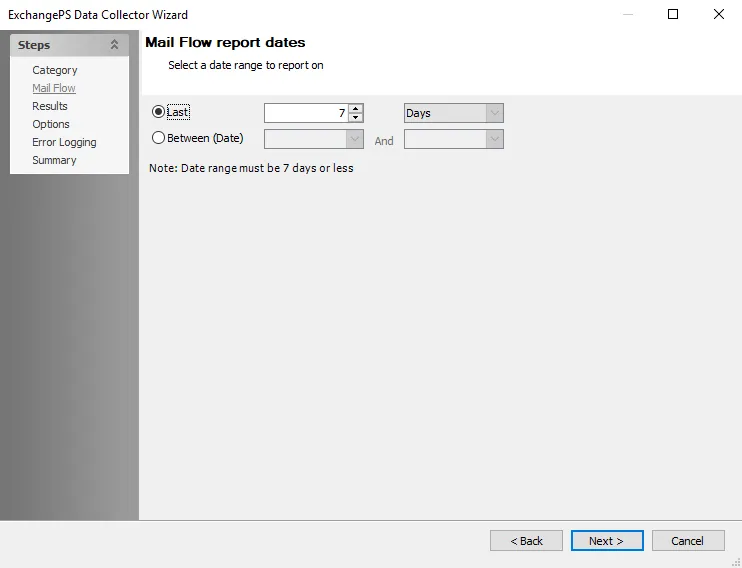Select the Summary step

(x=54, y=160)
